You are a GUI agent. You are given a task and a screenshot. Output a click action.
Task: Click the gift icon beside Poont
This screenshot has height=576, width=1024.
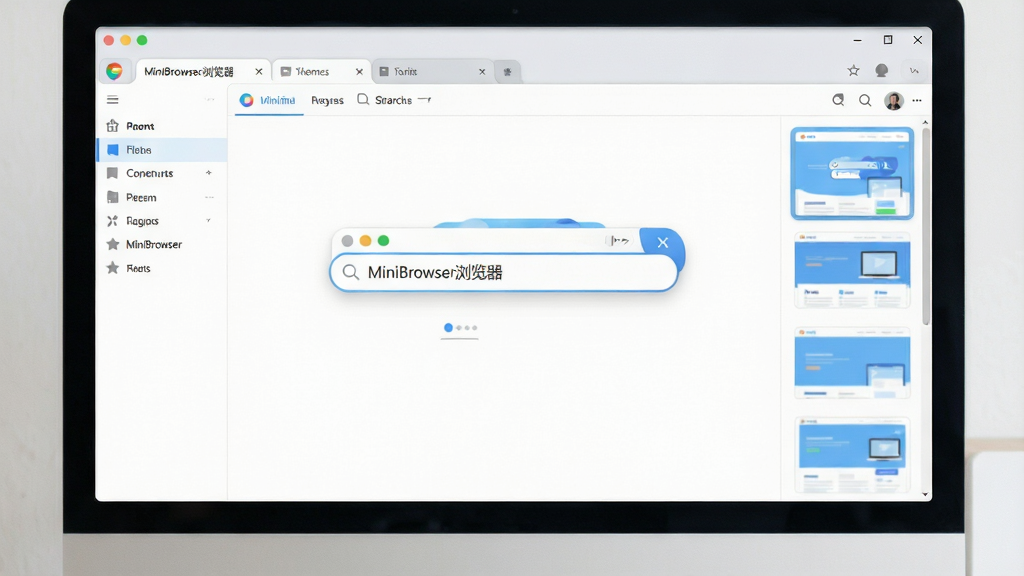112,125
